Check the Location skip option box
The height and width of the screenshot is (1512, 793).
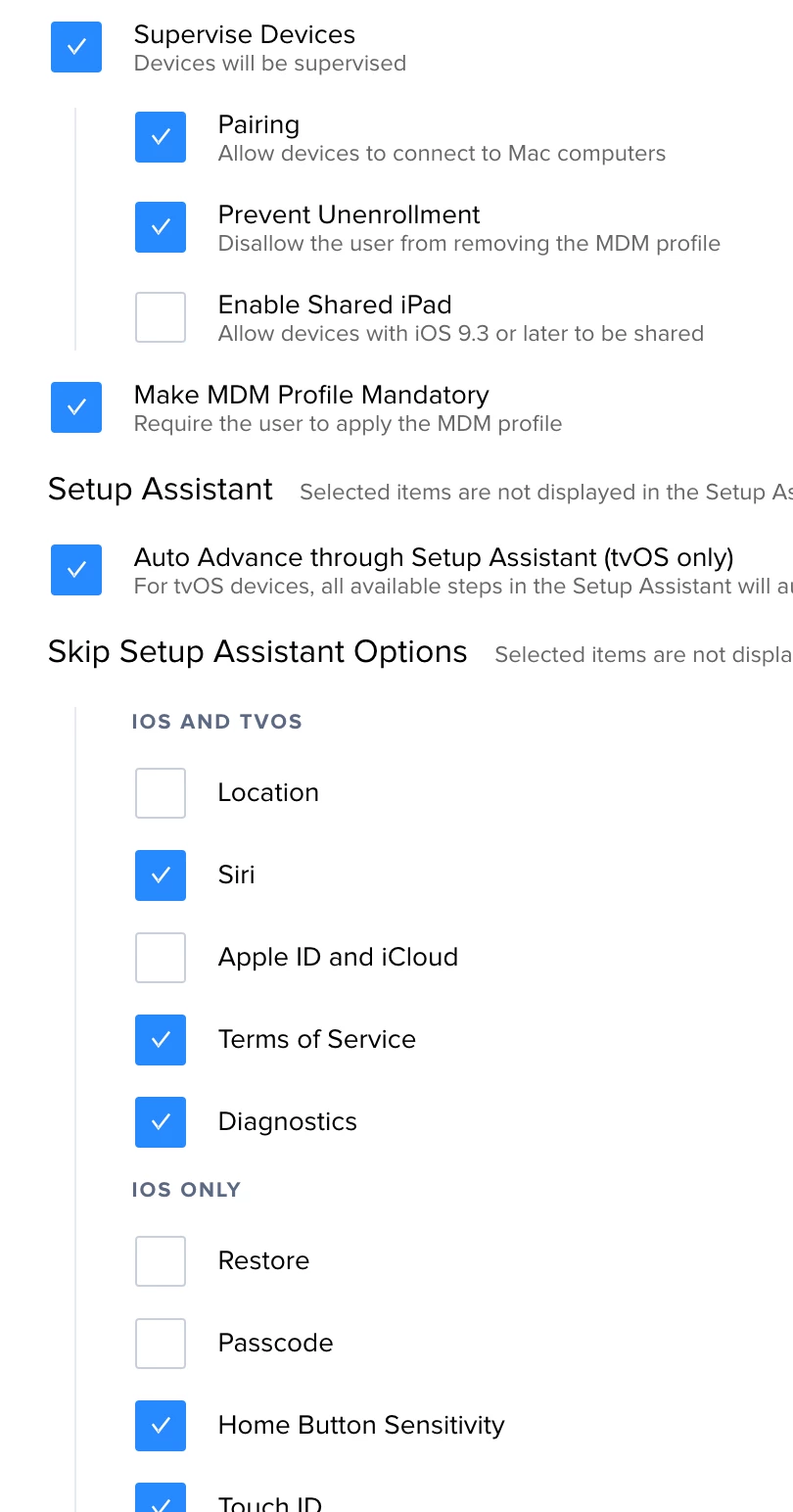click(161, 793)
